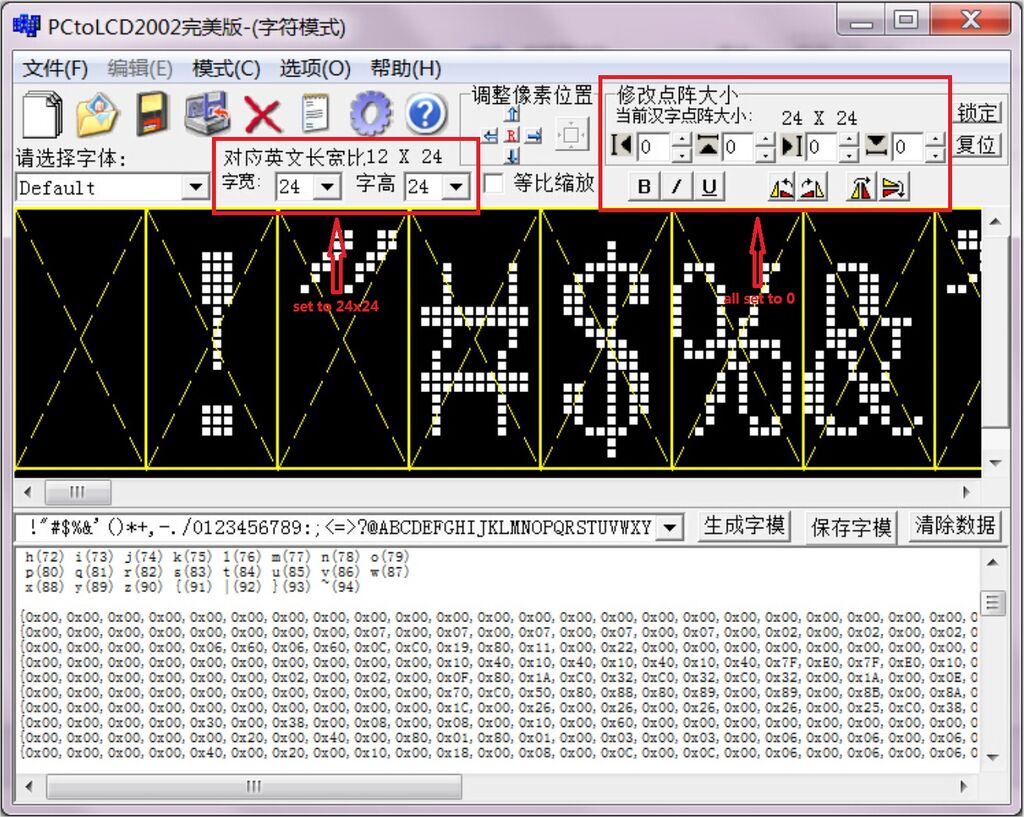Viewport: 1024px width, 817px height.
Task: Click the open image folder icon
Action: (x=97, y=114)
